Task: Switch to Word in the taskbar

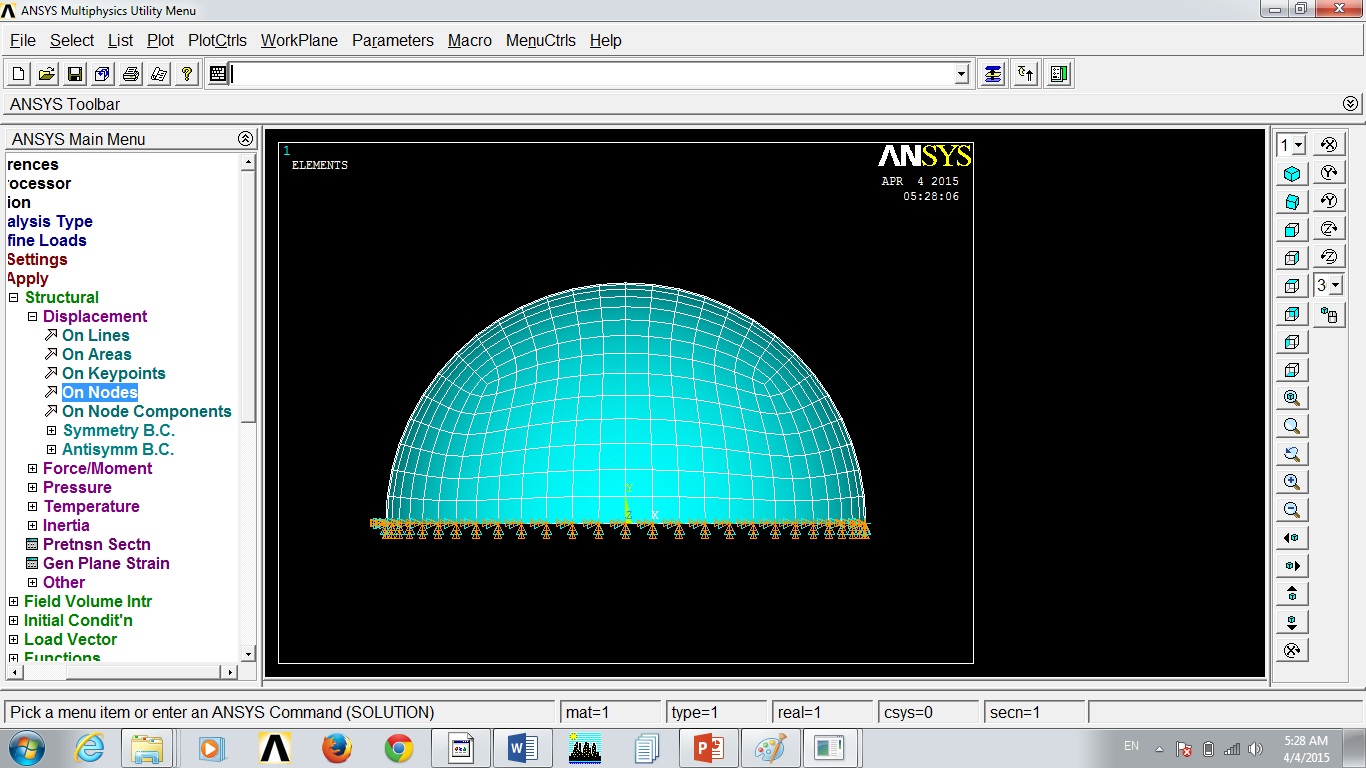Action: click(x=523, y=748)
